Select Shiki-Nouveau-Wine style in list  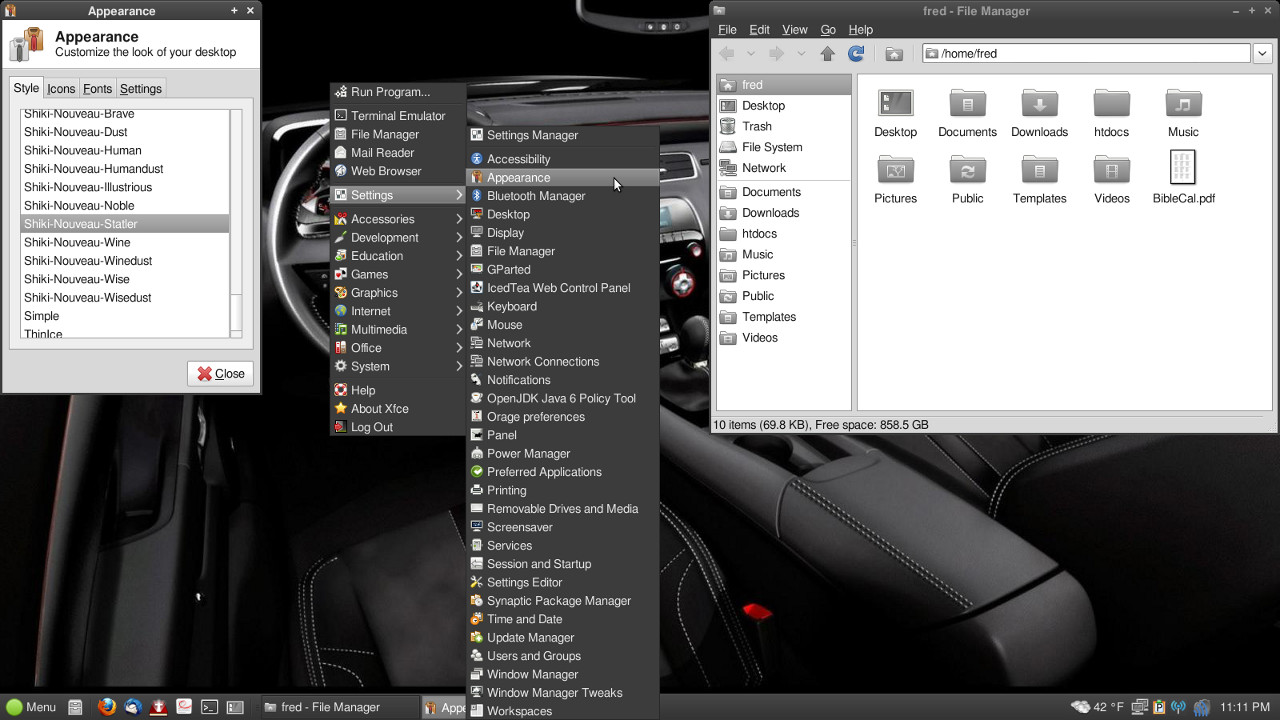[x=125, y=242]
